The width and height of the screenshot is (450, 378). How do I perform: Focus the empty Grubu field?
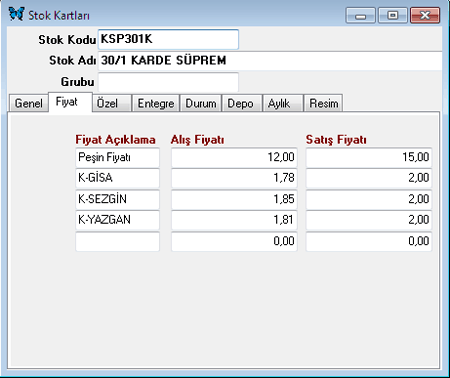point(168,82)
